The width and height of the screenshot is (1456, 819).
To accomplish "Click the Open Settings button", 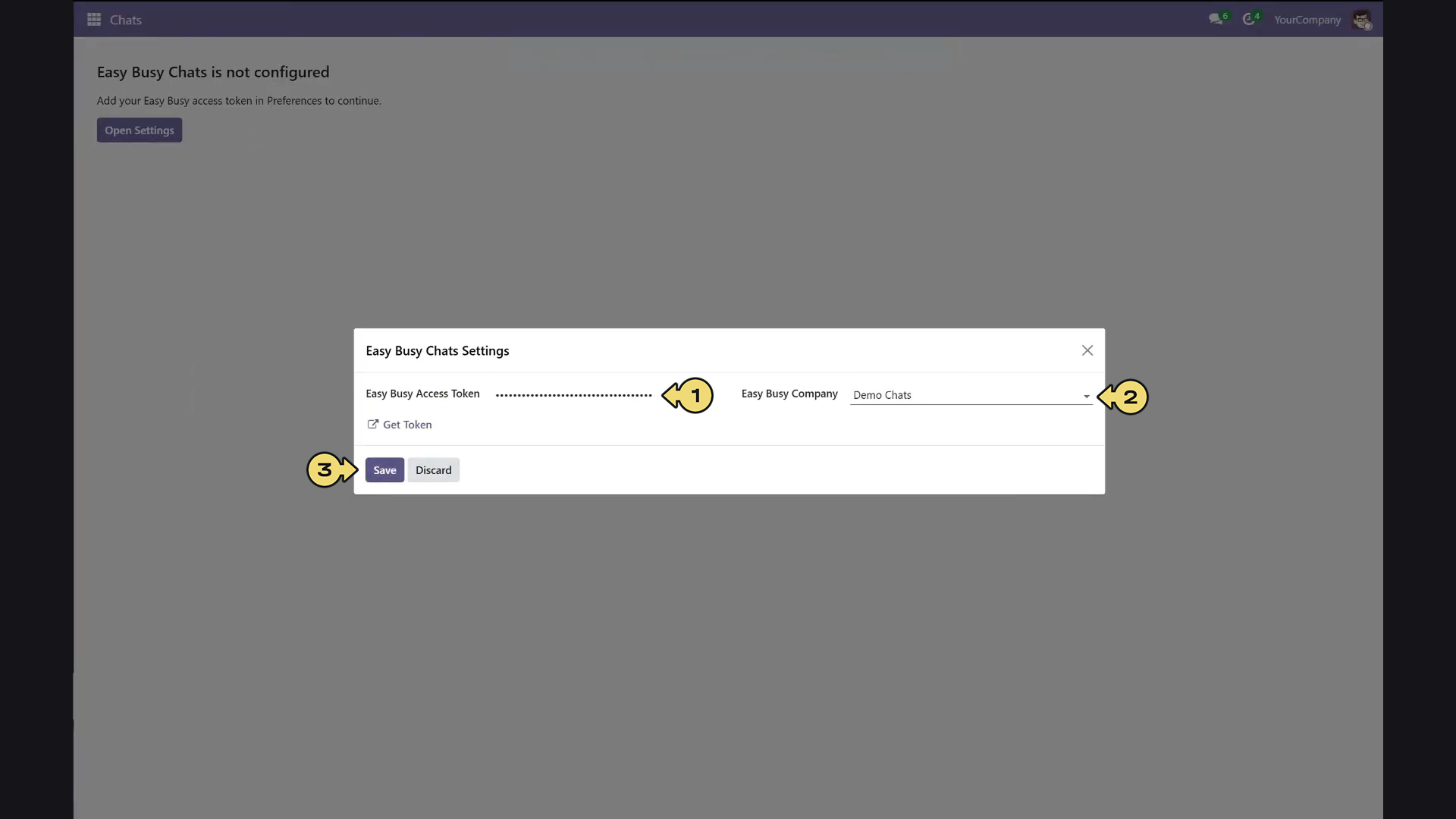I will click(x=140, y=130).
